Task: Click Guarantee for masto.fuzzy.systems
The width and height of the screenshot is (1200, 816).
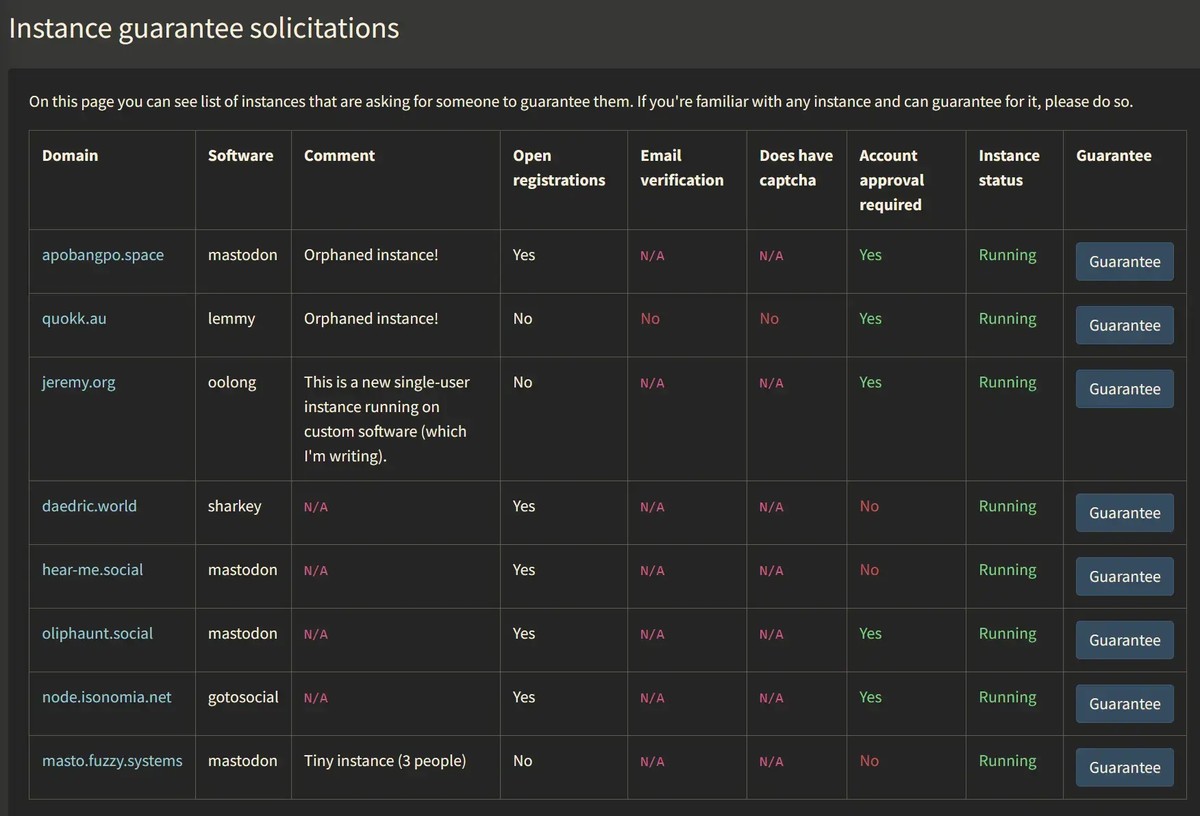Action: [1124, 768]
